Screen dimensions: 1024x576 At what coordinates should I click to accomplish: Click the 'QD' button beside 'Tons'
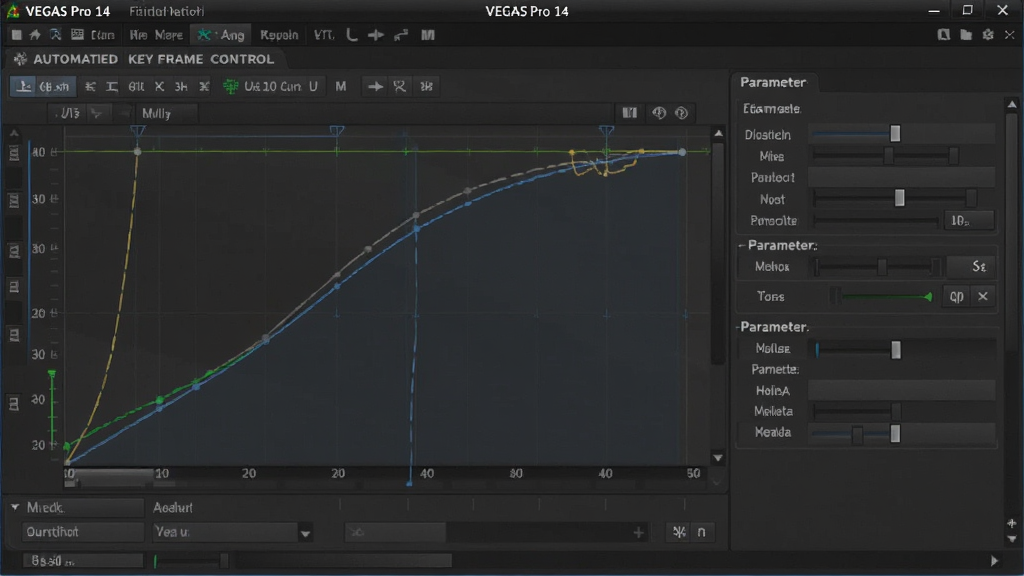[957, 296]
